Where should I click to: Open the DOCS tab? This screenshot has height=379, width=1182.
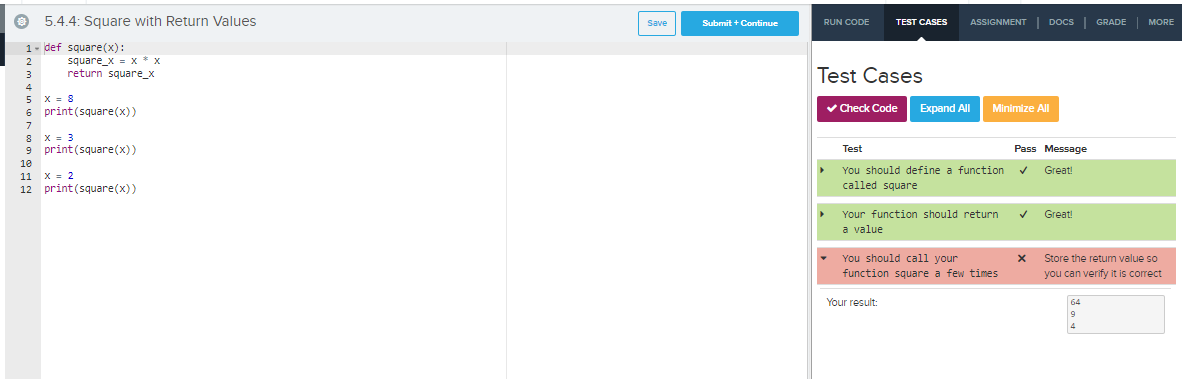(1061, 22)
